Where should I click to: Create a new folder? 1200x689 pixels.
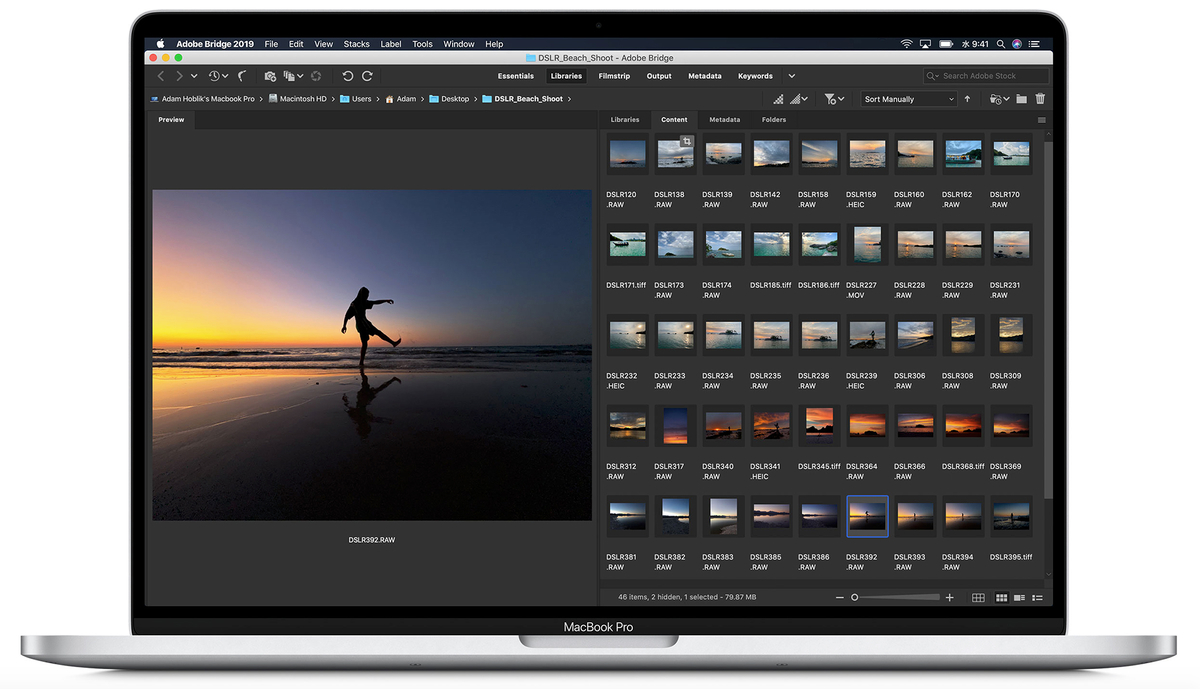pos(1021,99)
